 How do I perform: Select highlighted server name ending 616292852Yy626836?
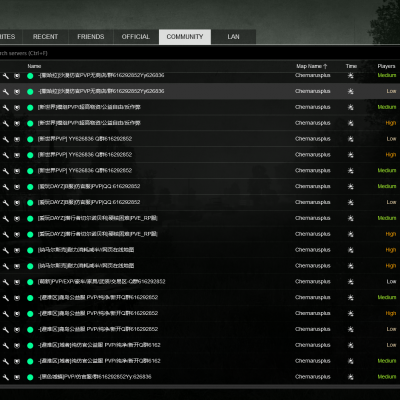pos(101,91)
